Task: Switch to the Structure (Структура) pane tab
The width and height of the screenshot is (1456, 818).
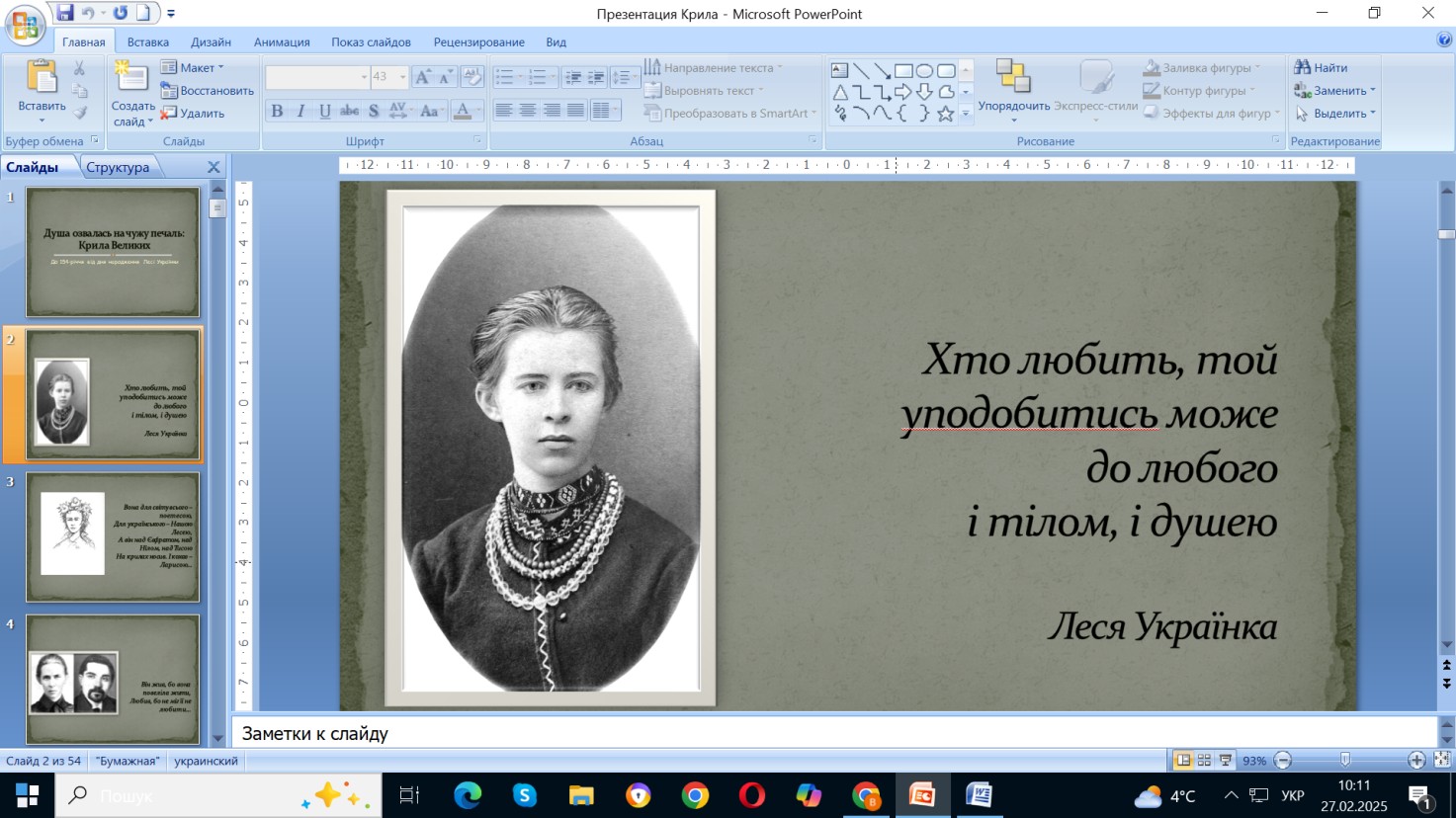Action: [118, 167]
